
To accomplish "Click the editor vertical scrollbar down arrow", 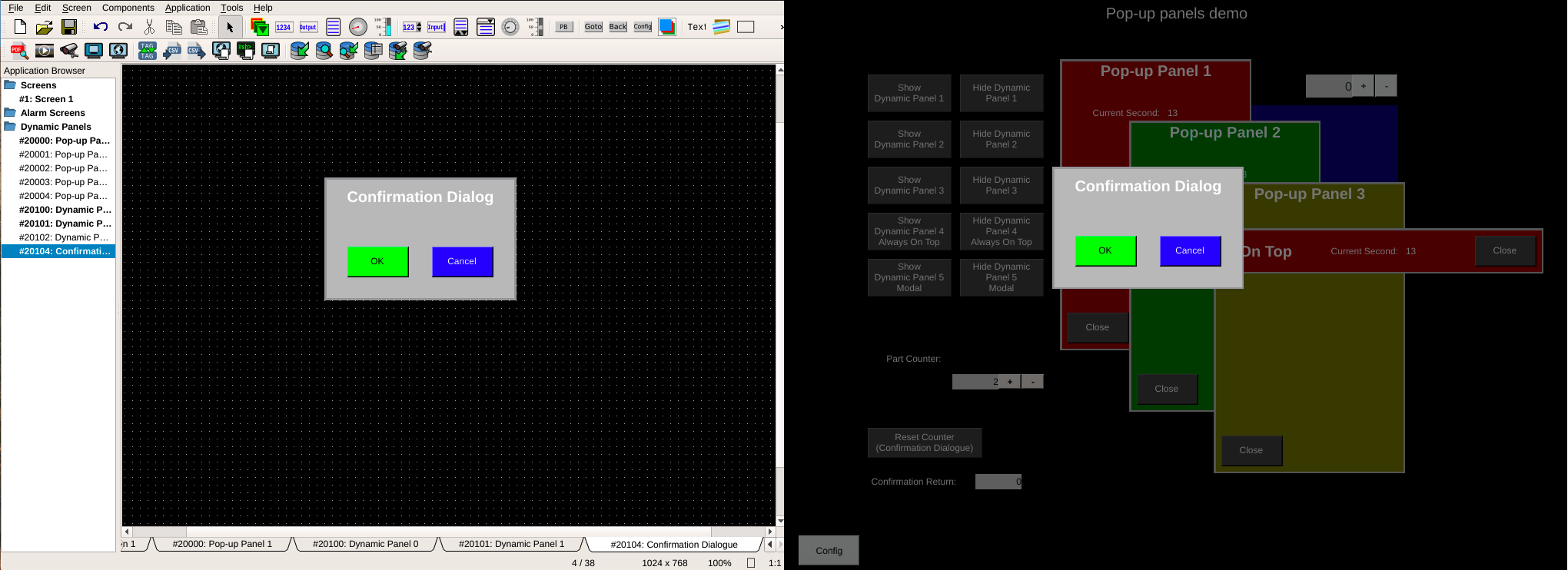I will pos(780,521).
